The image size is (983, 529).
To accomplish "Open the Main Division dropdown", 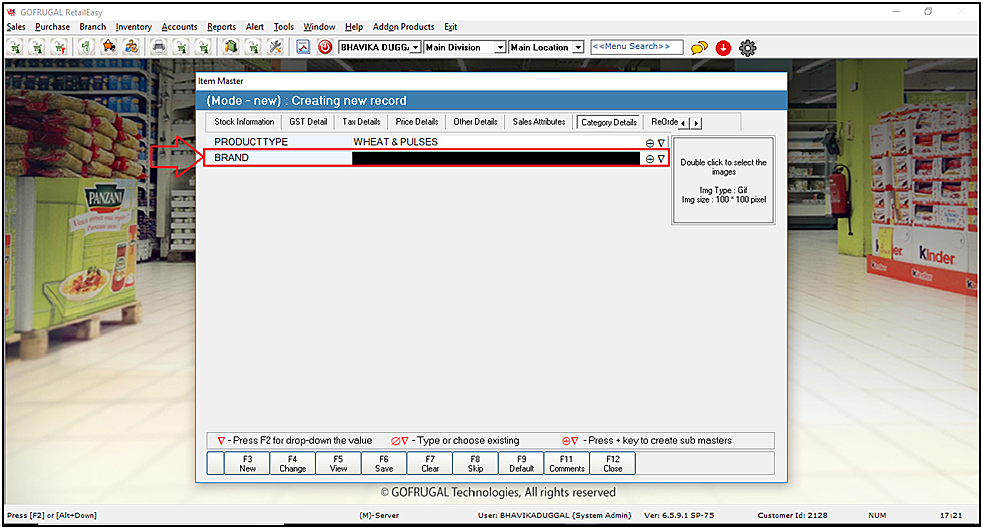I will tap(465, 47).
